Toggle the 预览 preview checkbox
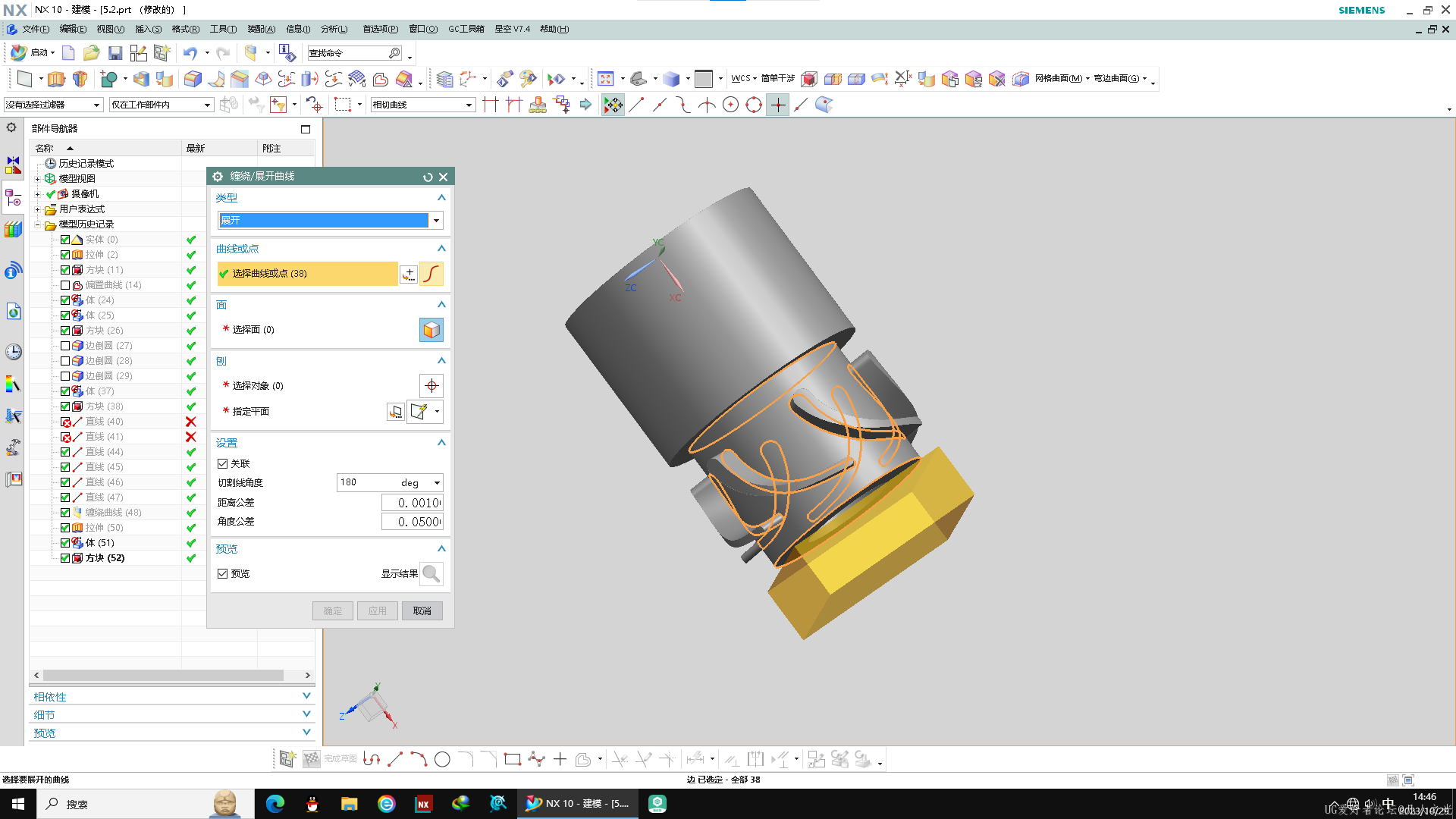Screen dimensions: 1456x819 point(223,573)
